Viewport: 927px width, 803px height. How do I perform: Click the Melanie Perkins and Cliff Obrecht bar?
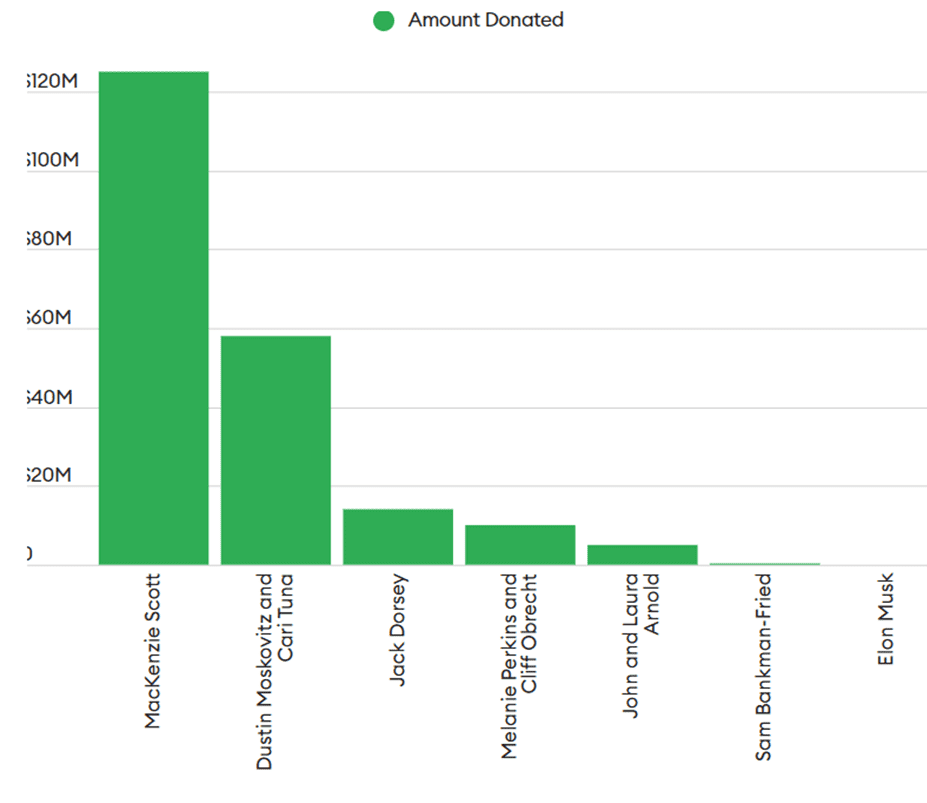pos(520,545)
